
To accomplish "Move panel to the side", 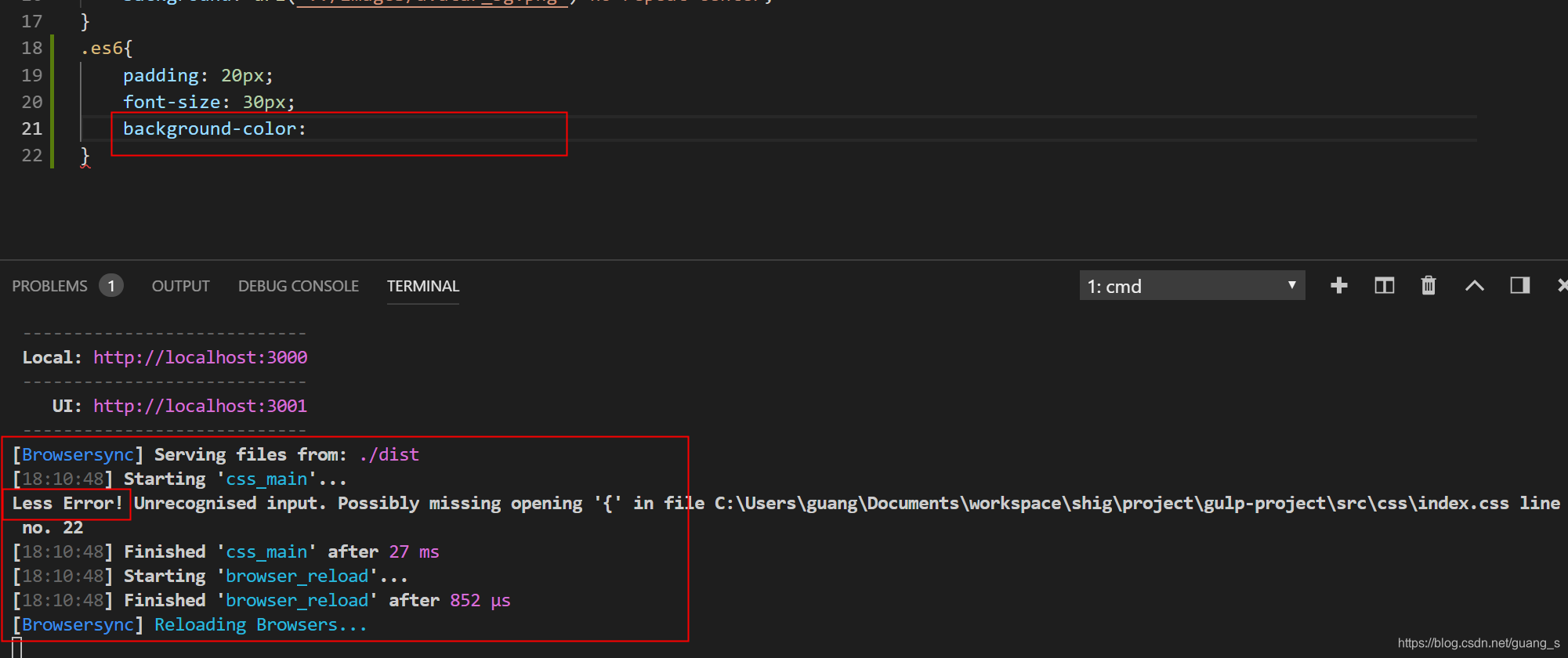I will 1520,286.
